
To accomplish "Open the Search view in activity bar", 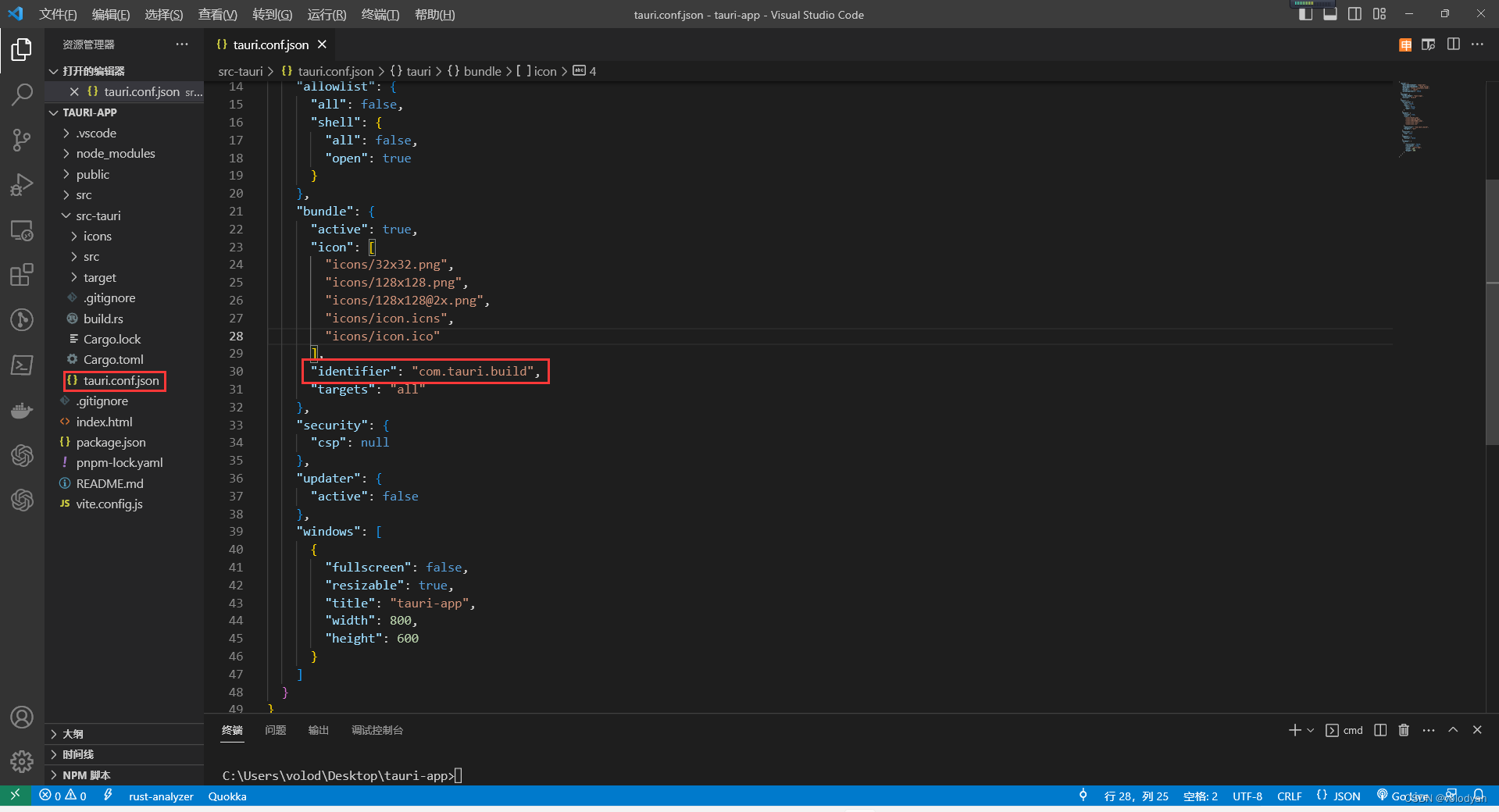I will (x=22, y=94).
